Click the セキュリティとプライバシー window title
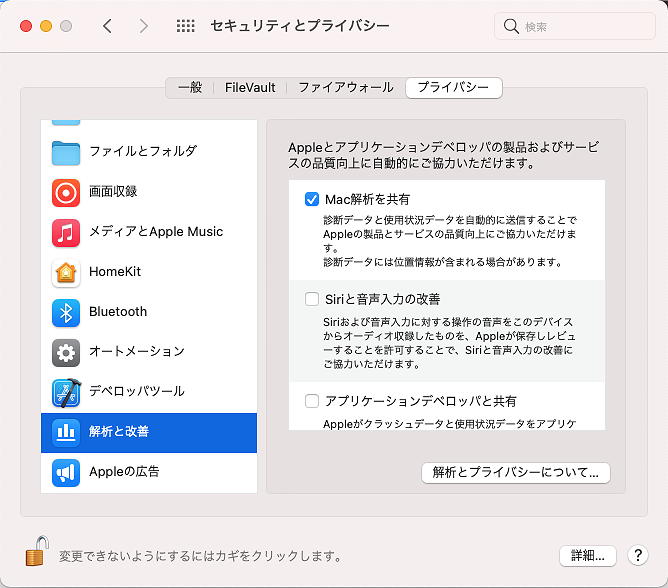The width and height of the screenshot is (668, 588). point(299,26)
